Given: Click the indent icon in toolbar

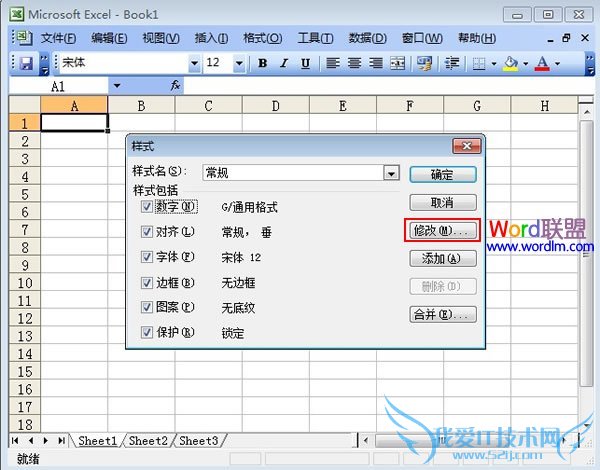Looking at the screenshot, I should pyautogui.click(x=452, y=63).
